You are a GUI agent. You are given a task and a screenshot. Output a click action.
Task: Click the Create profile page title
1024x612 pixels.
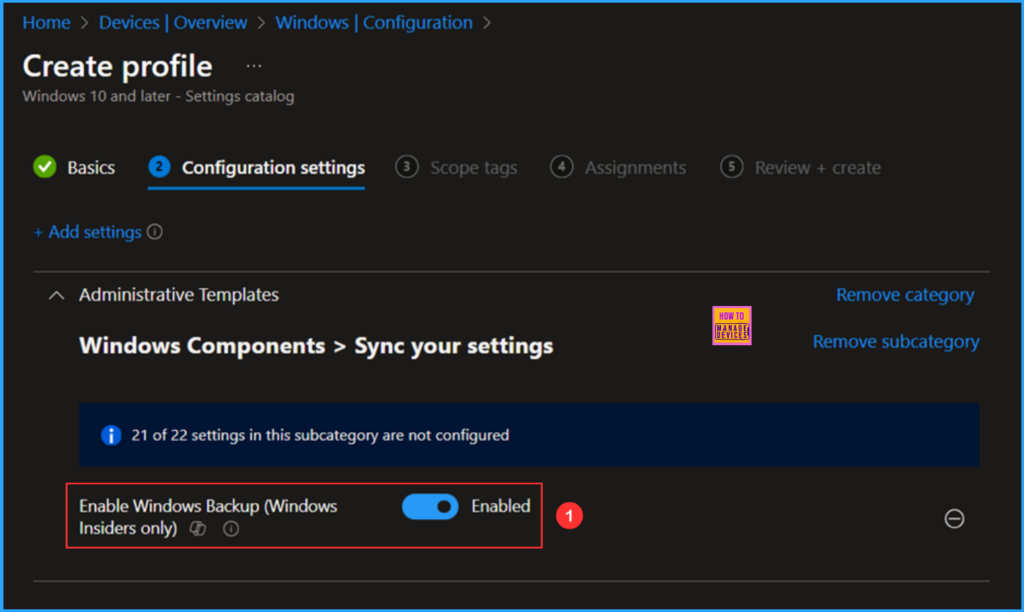(118, 66)
